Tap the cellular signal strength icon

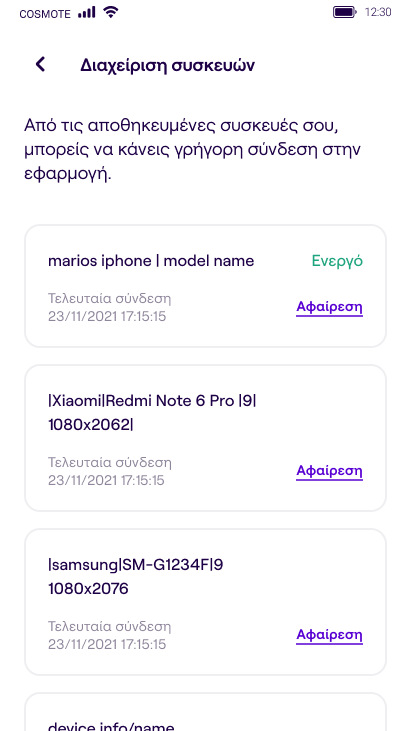point(87,12)
